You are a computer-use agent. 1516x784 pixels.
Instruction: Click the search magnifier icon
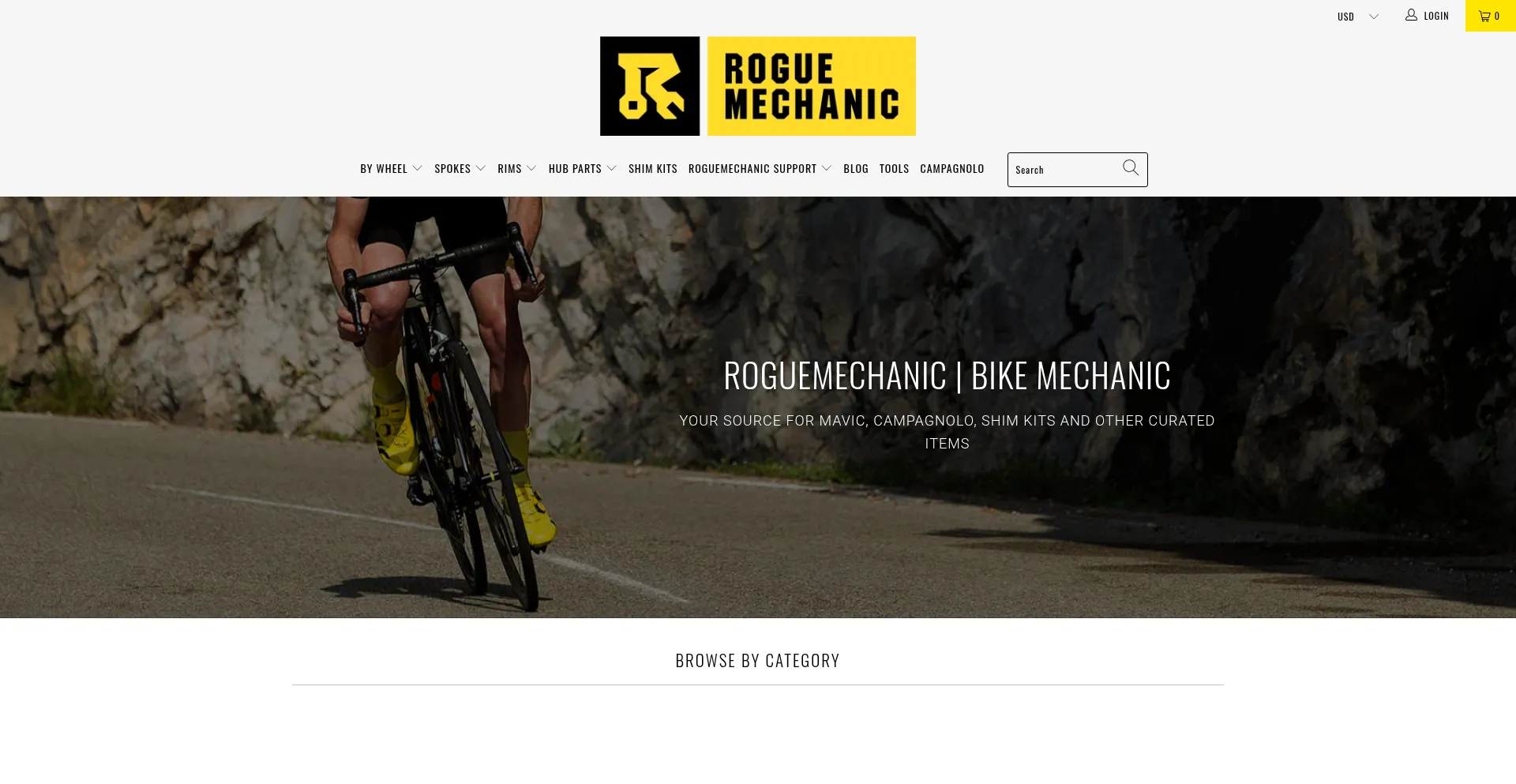coord(1131,168)
